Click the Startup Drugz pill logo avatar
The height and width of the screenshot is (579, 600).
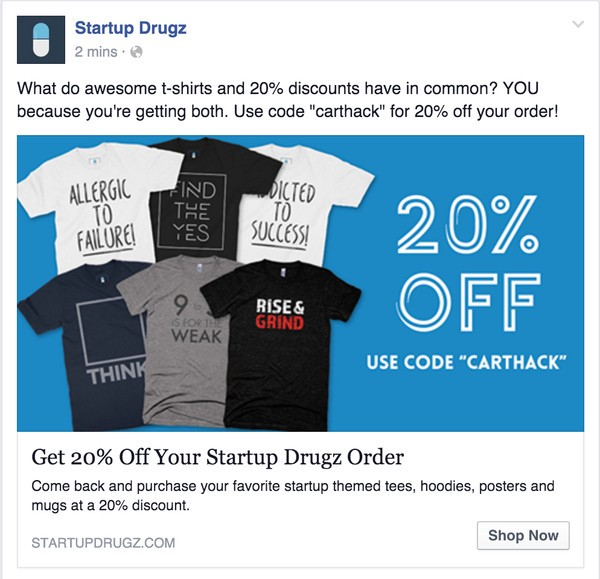(41, 40)
